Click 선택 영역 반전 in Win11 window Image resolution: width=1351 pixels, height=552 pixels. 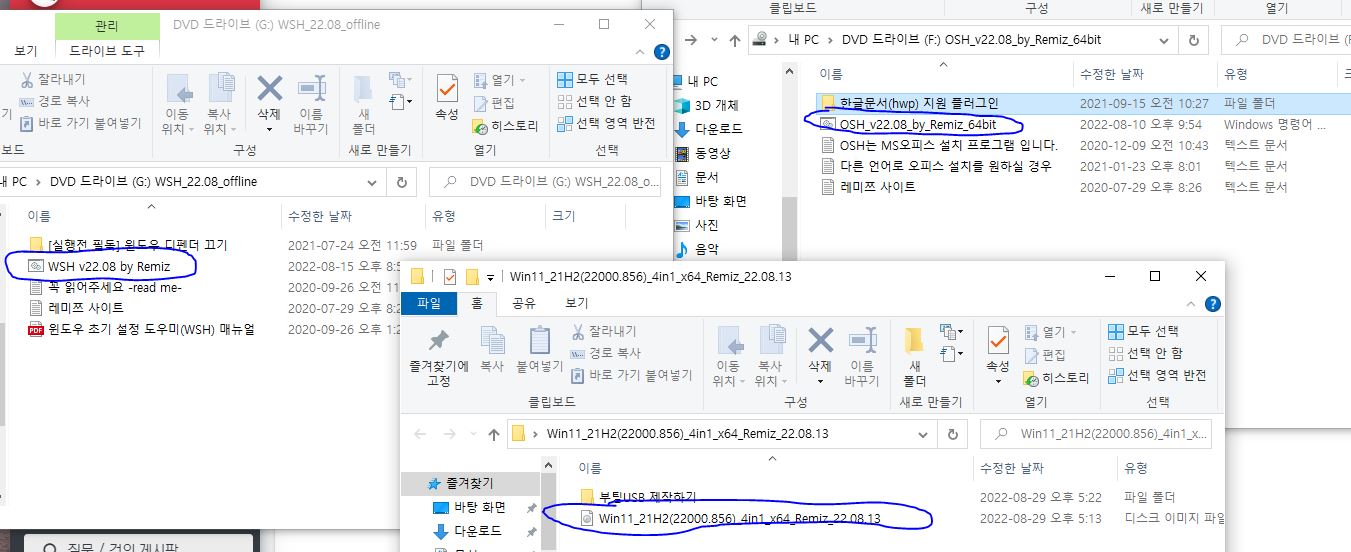click(x=1157, y=375)
